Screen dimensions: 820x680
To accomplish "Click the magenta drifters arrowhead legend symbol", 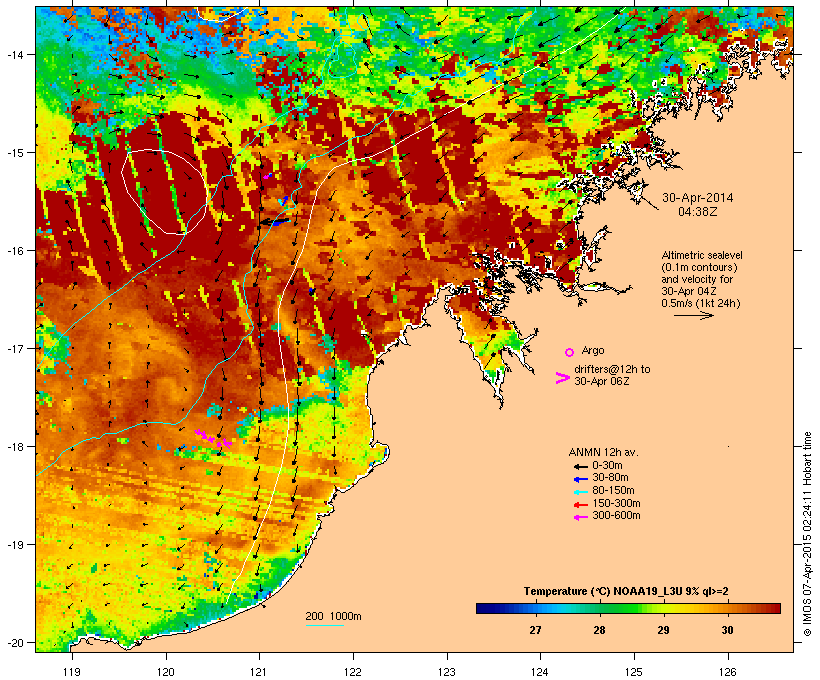I will [562, 378].
